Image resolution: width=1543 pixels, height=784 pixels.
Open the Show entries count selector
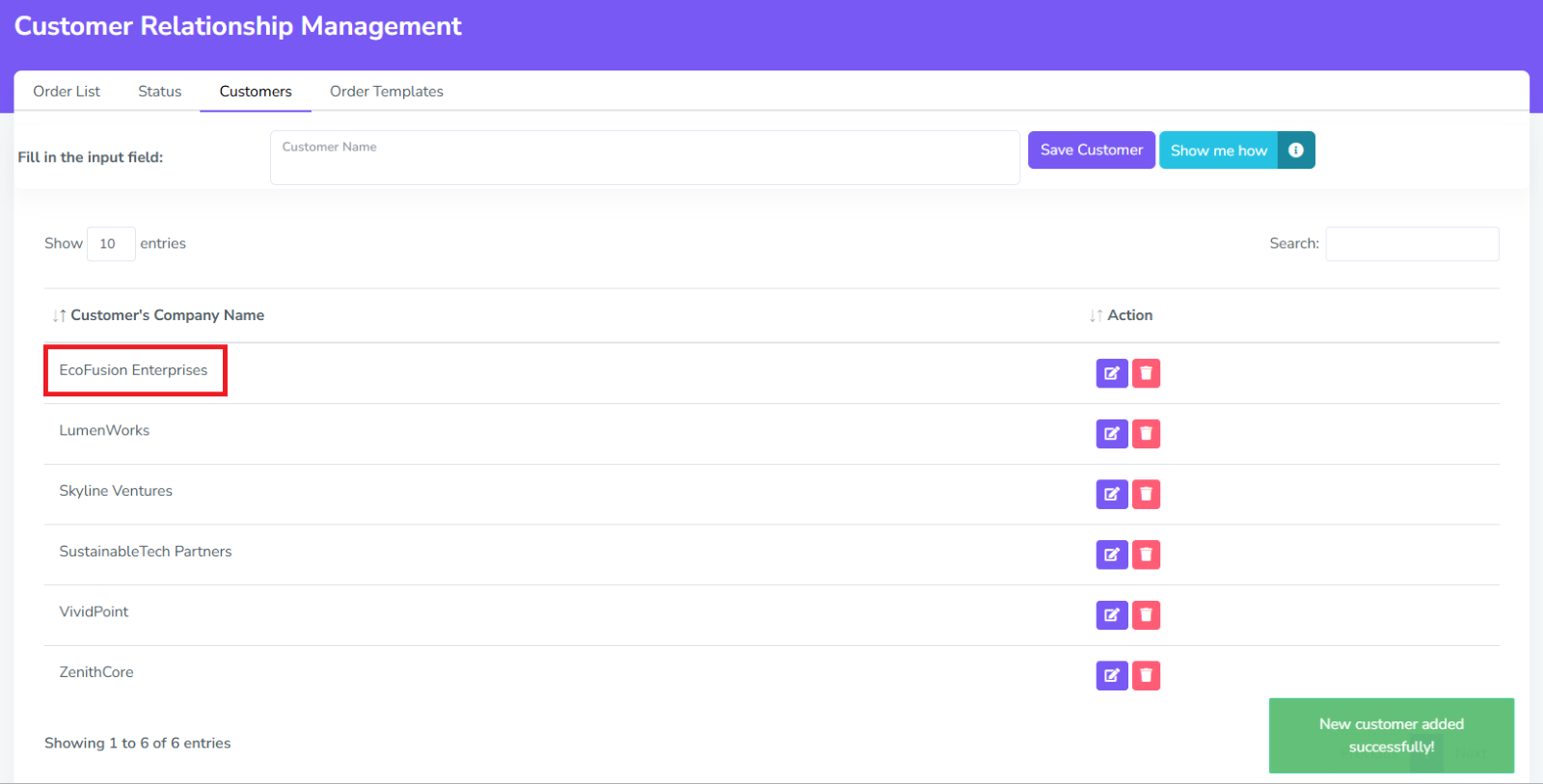click(x=110, y=244)
